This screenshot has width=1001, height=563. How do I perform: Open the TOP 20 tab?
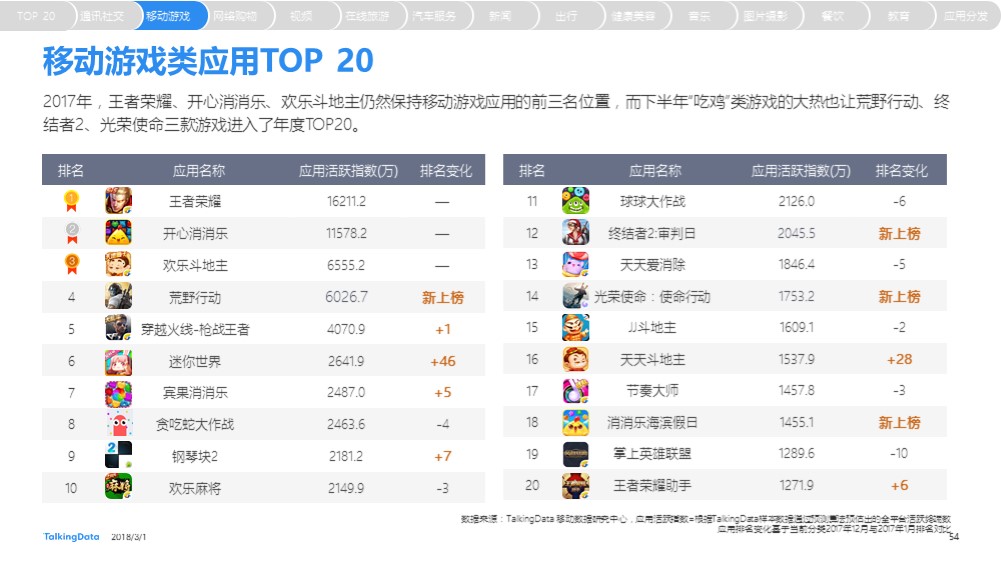[36, 16]
